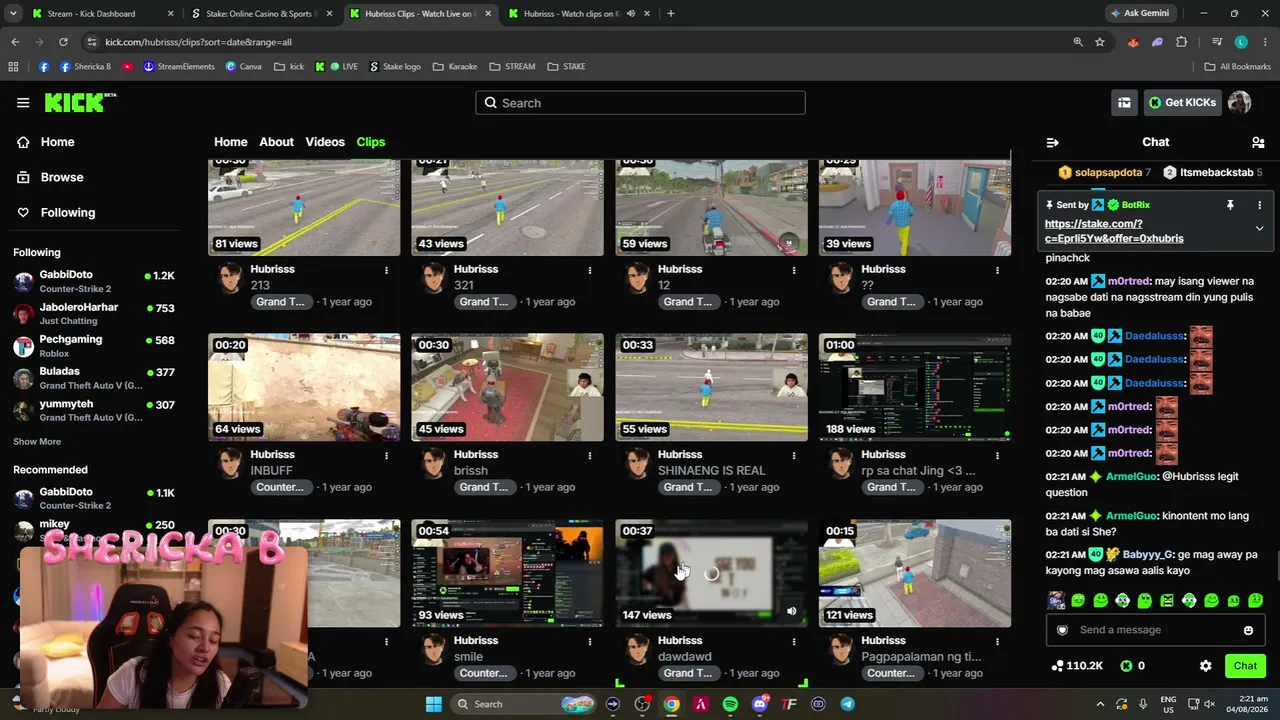1280x720 pixels.
Task: Show hidden system tray icons
Action: coord(1100,704)
